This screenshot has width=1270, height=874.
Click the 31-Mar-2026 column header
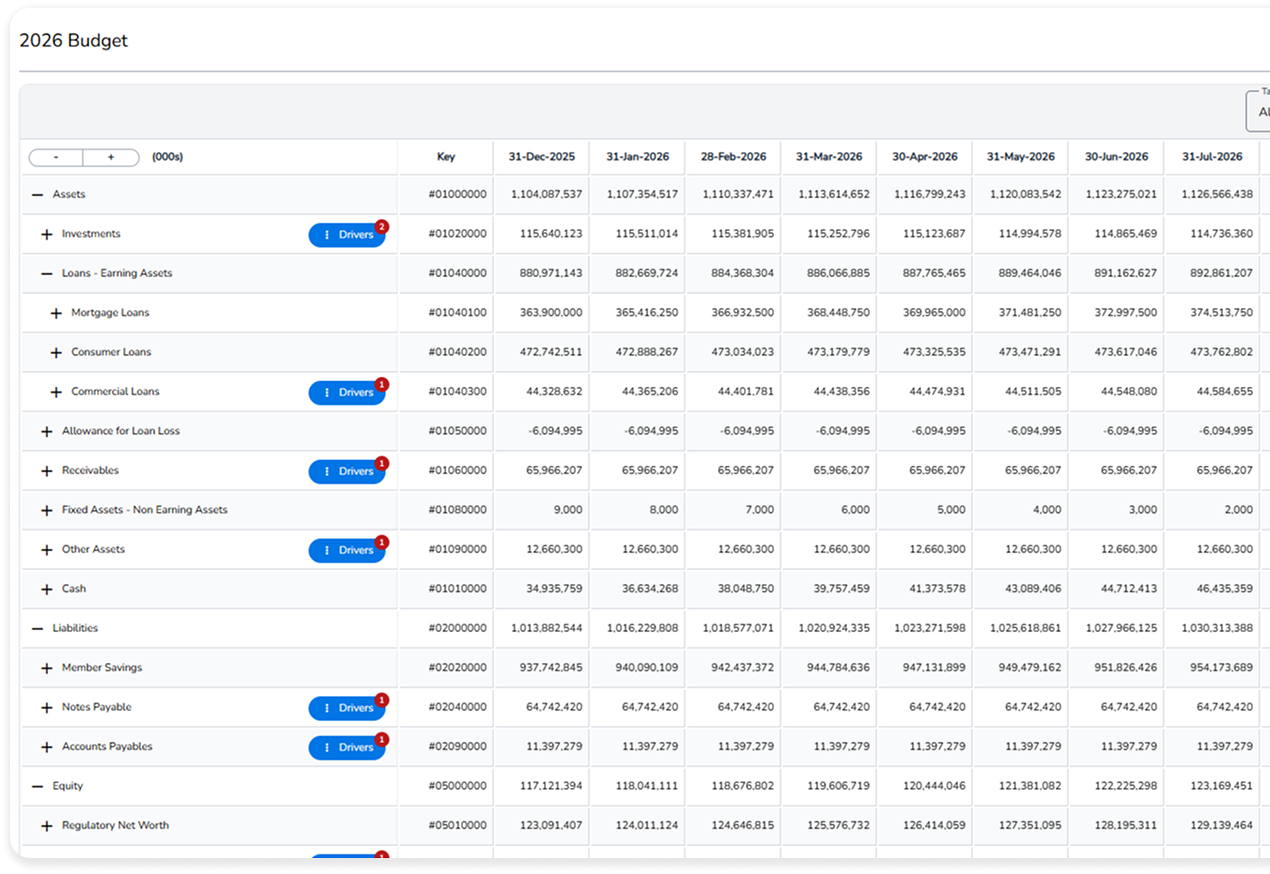click(829, 157)
